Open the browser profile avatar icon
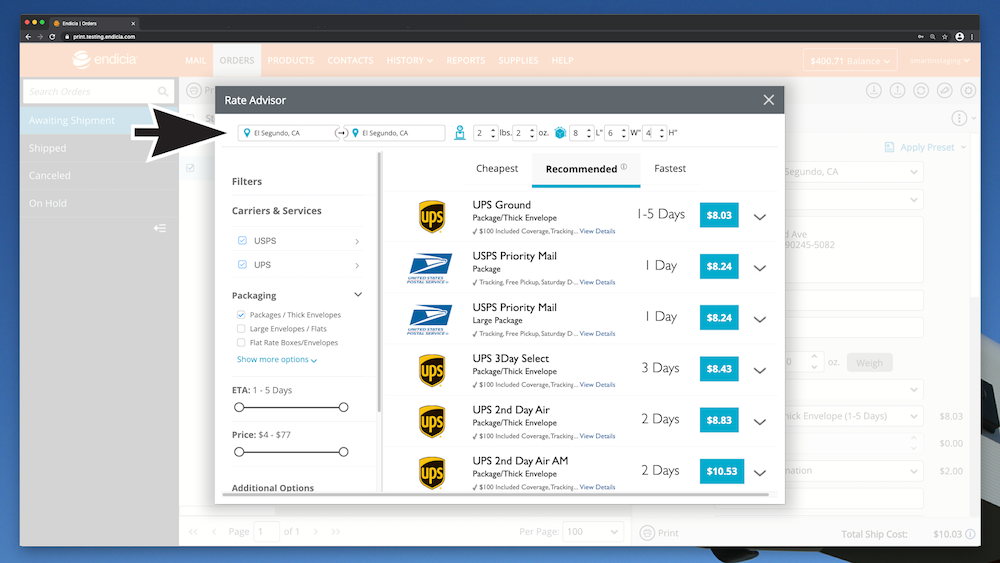Image resolution: width=1000 pixels, height=563 pixels. (x=959, y=37)
